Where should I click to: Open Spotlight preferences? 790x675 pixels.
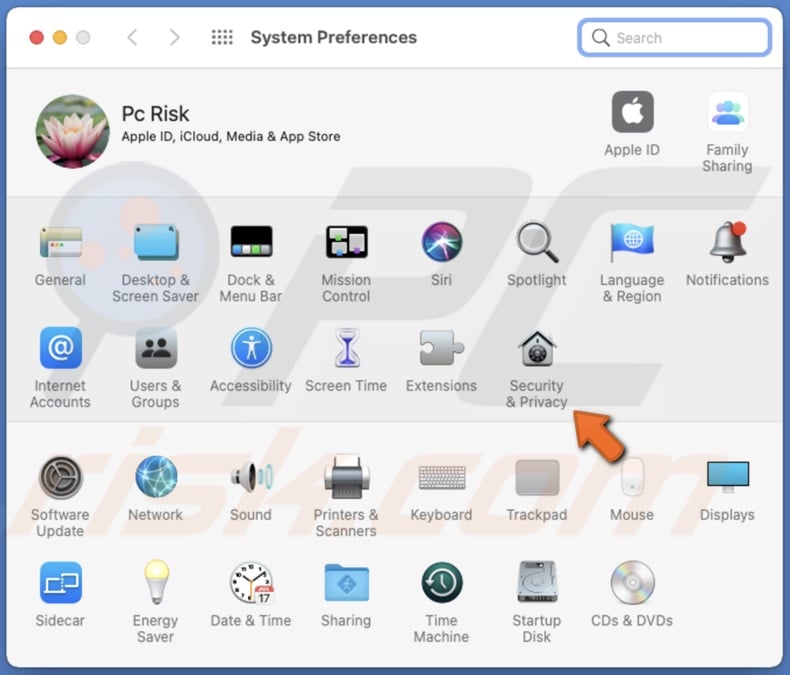(536, 244)
